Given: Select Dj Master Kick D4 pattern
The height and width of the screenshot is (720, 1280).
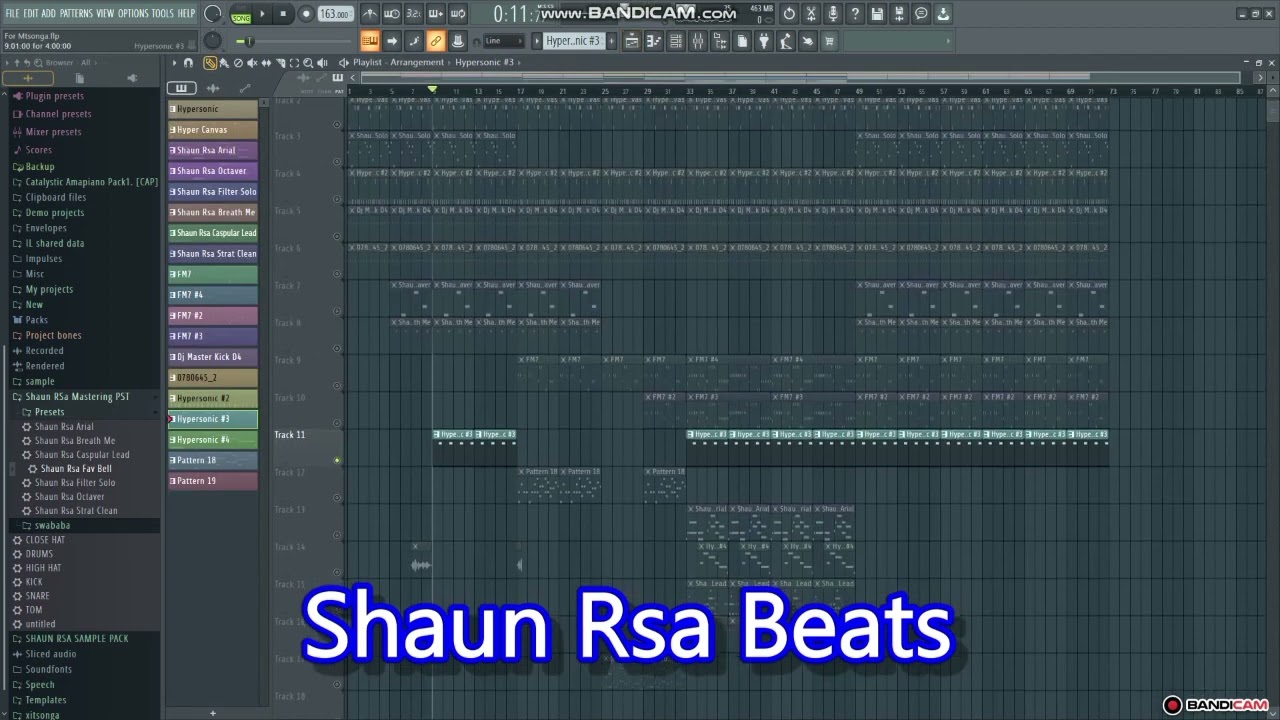Looking at the screenshot, I should click(212, 357).
